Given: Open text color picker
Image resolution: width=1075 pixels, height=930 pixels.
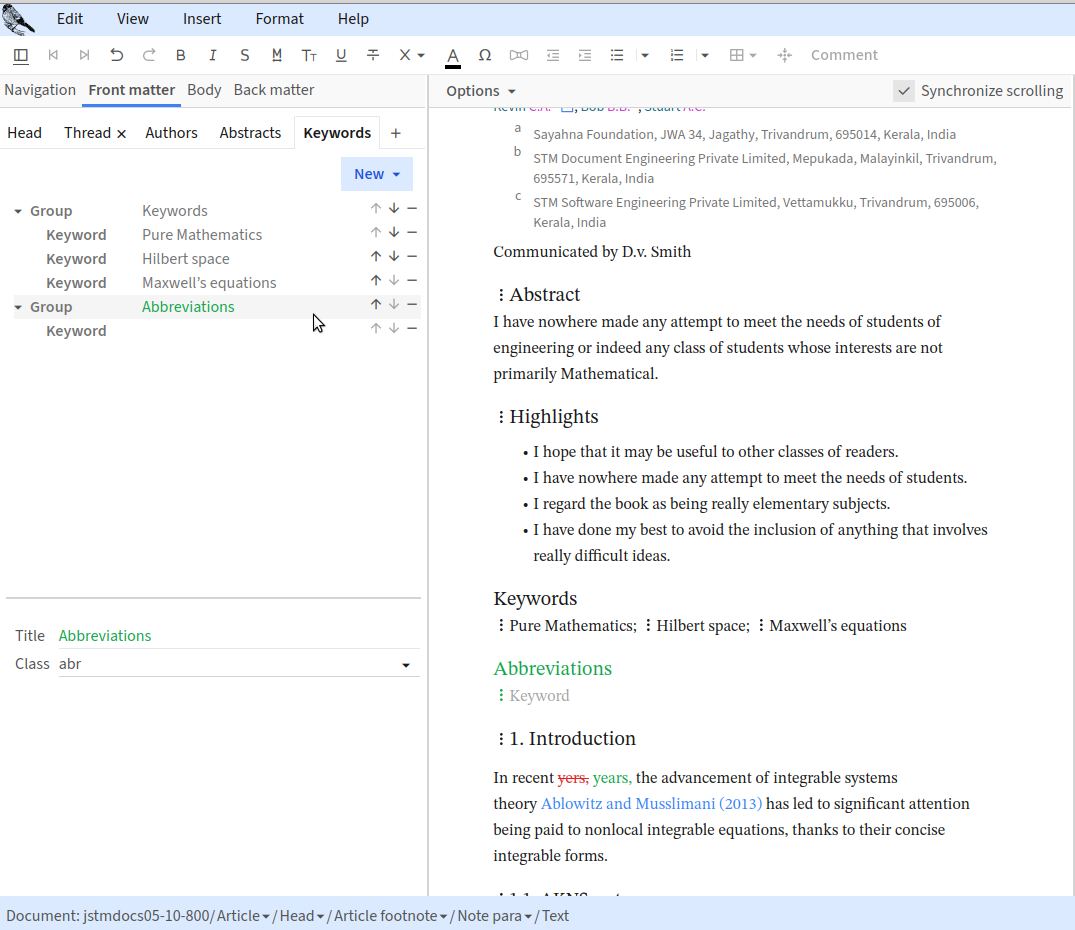Looking at the screenshot, I should pyautogui.click(x=453, y=56).
